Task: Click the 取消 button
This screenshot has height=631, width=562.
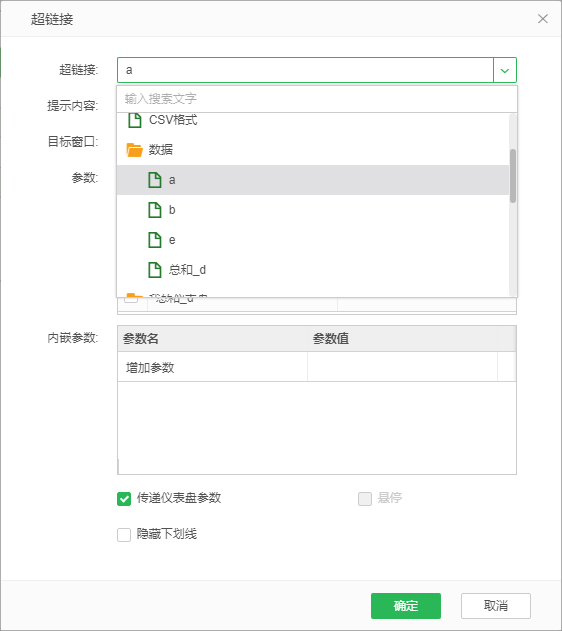Action: pos(496,606)
